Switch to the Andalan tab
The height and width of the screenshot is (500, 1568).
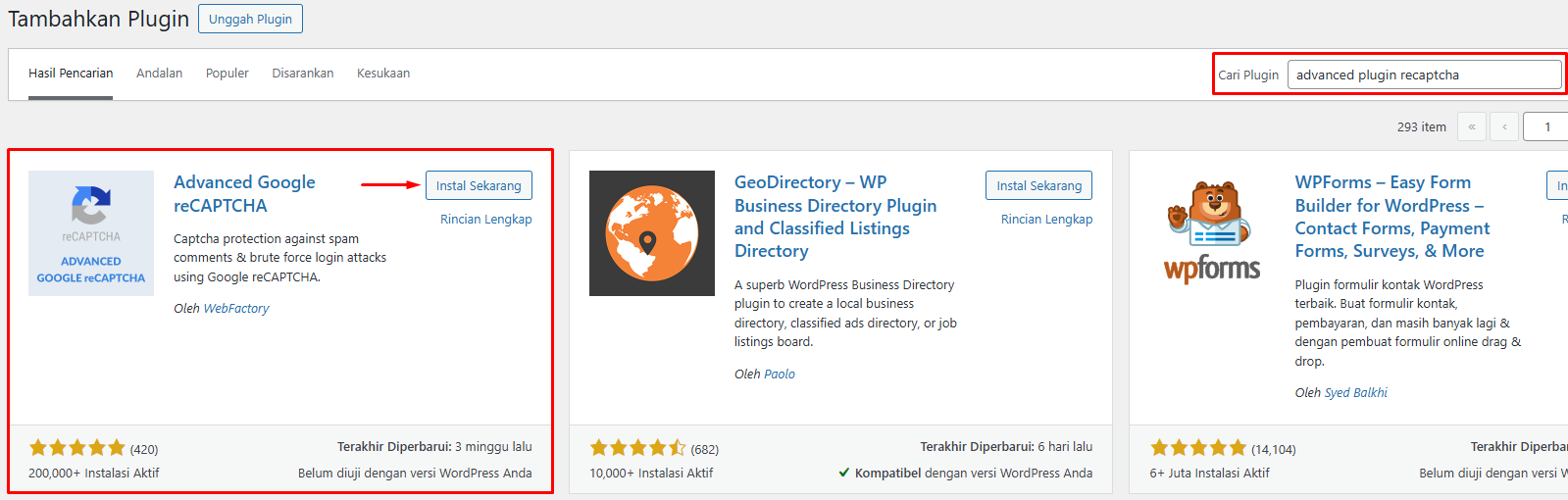click(160, 74)
